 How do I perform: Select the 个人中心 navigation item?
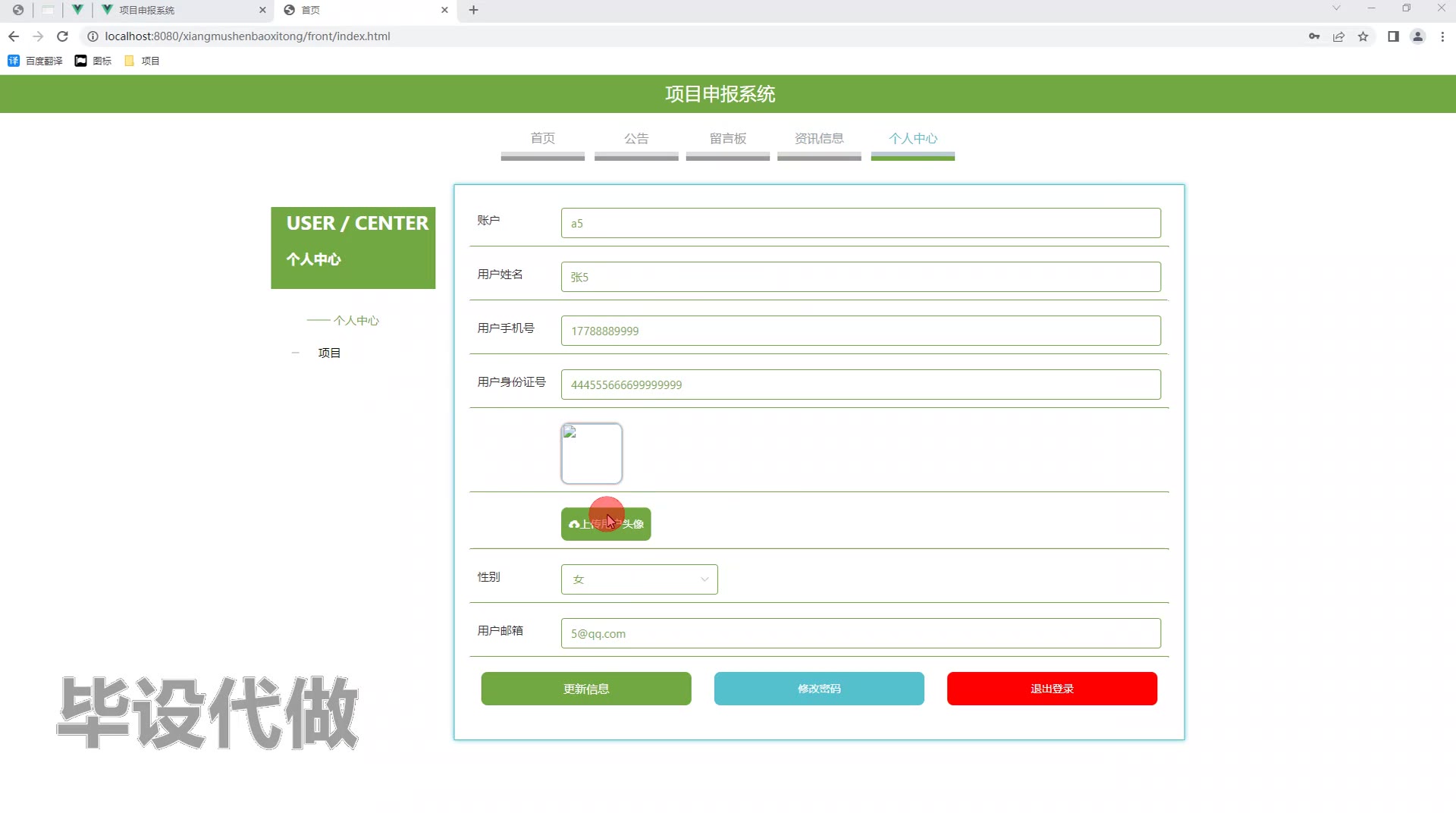tap(913, 139)
